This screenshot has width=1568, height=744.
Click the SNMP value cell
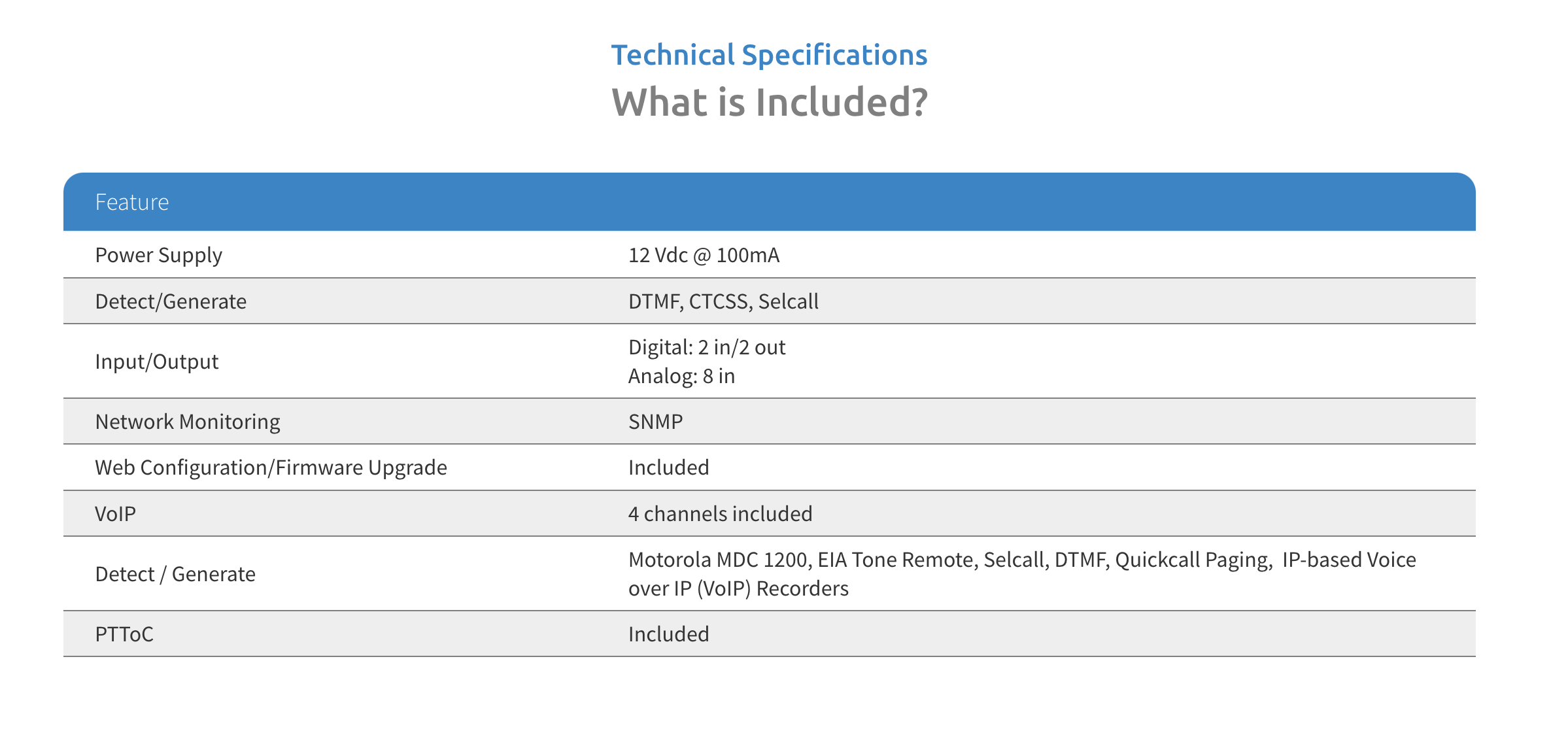click(x=655, y=422)
